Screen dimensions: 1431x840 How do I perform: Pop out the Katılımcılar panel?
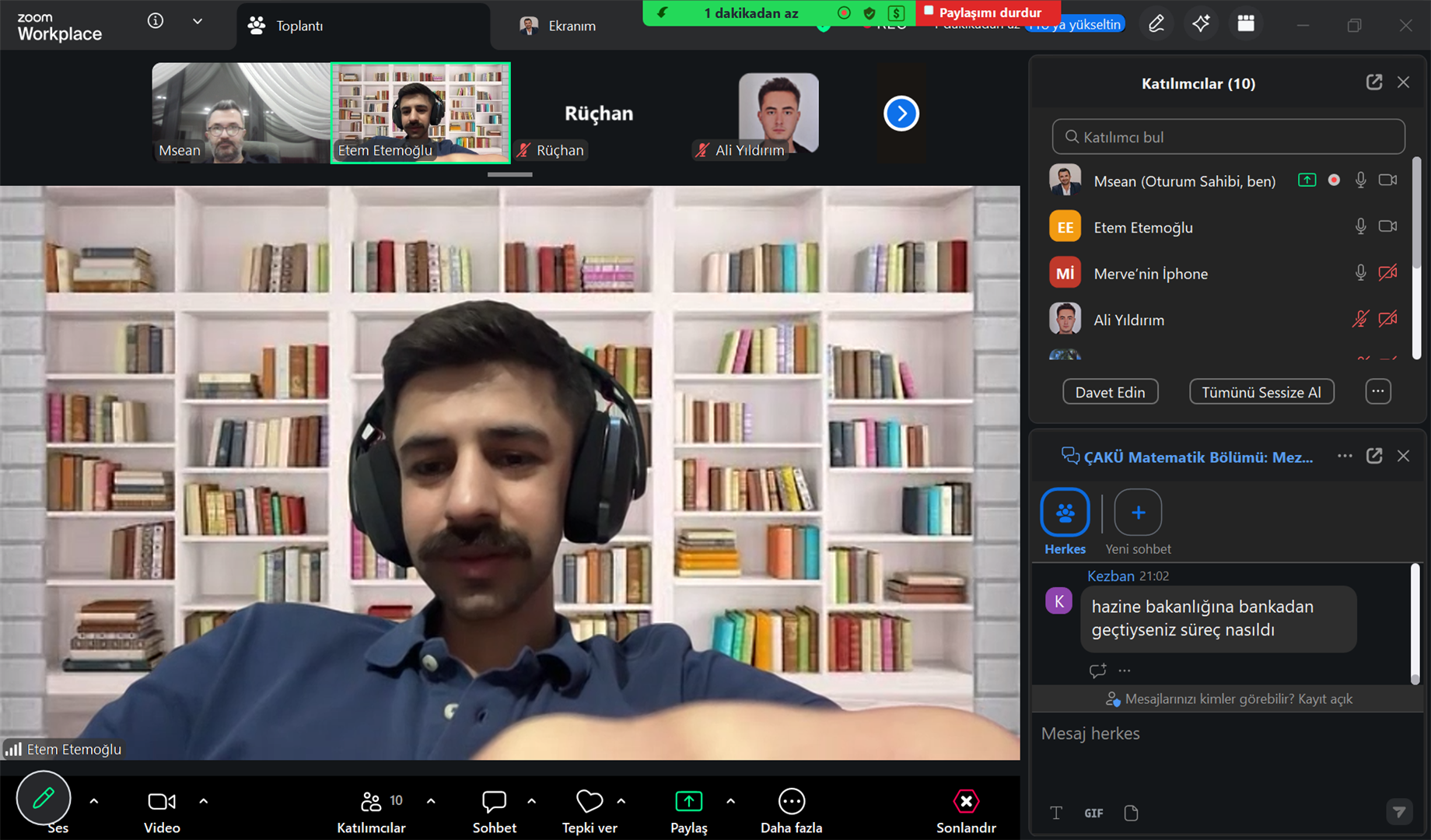(x=1374, y=82)
